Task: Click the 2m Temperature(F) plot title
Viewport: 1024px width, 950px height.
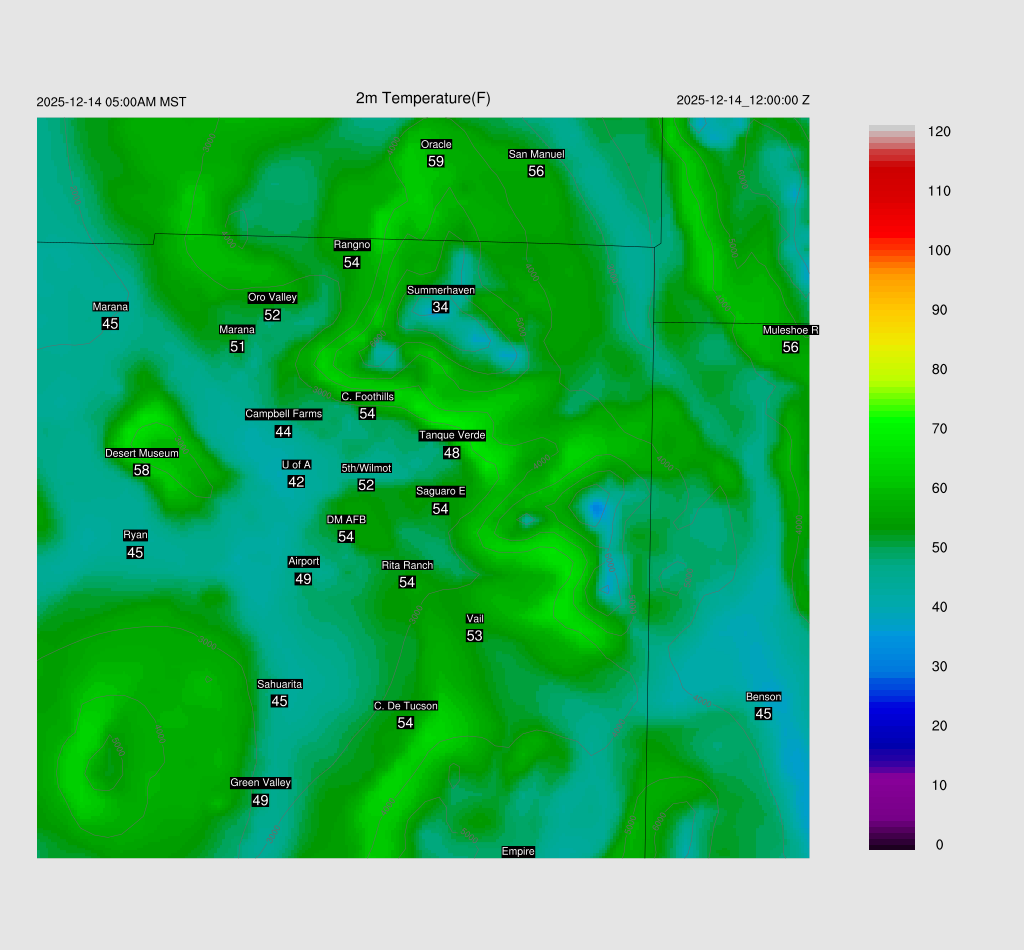Action: pos(423,98)
